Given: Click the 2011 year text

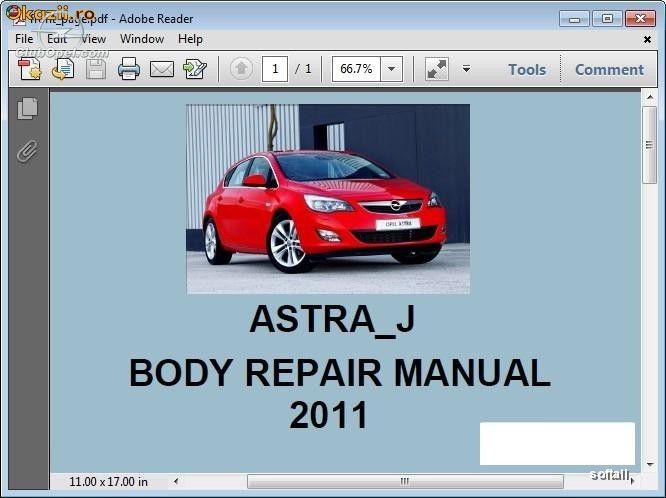Looking at the screenshot, I should coord(328,415).
